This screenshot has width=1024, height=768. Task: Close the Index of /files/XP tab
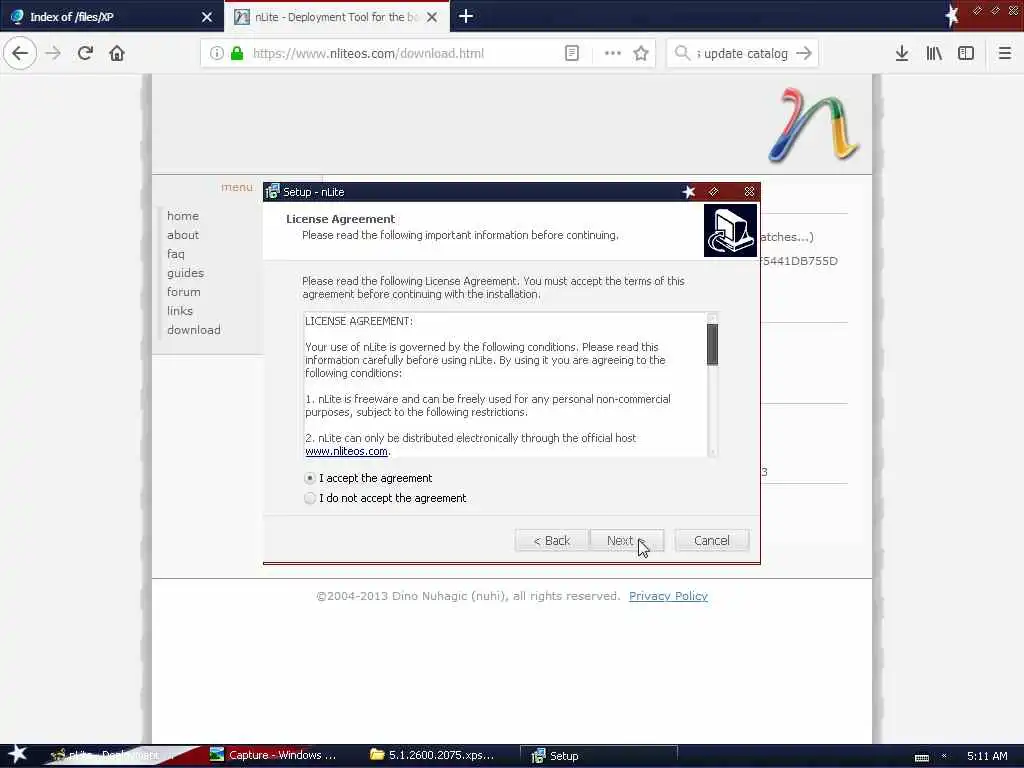click(207, 17)
